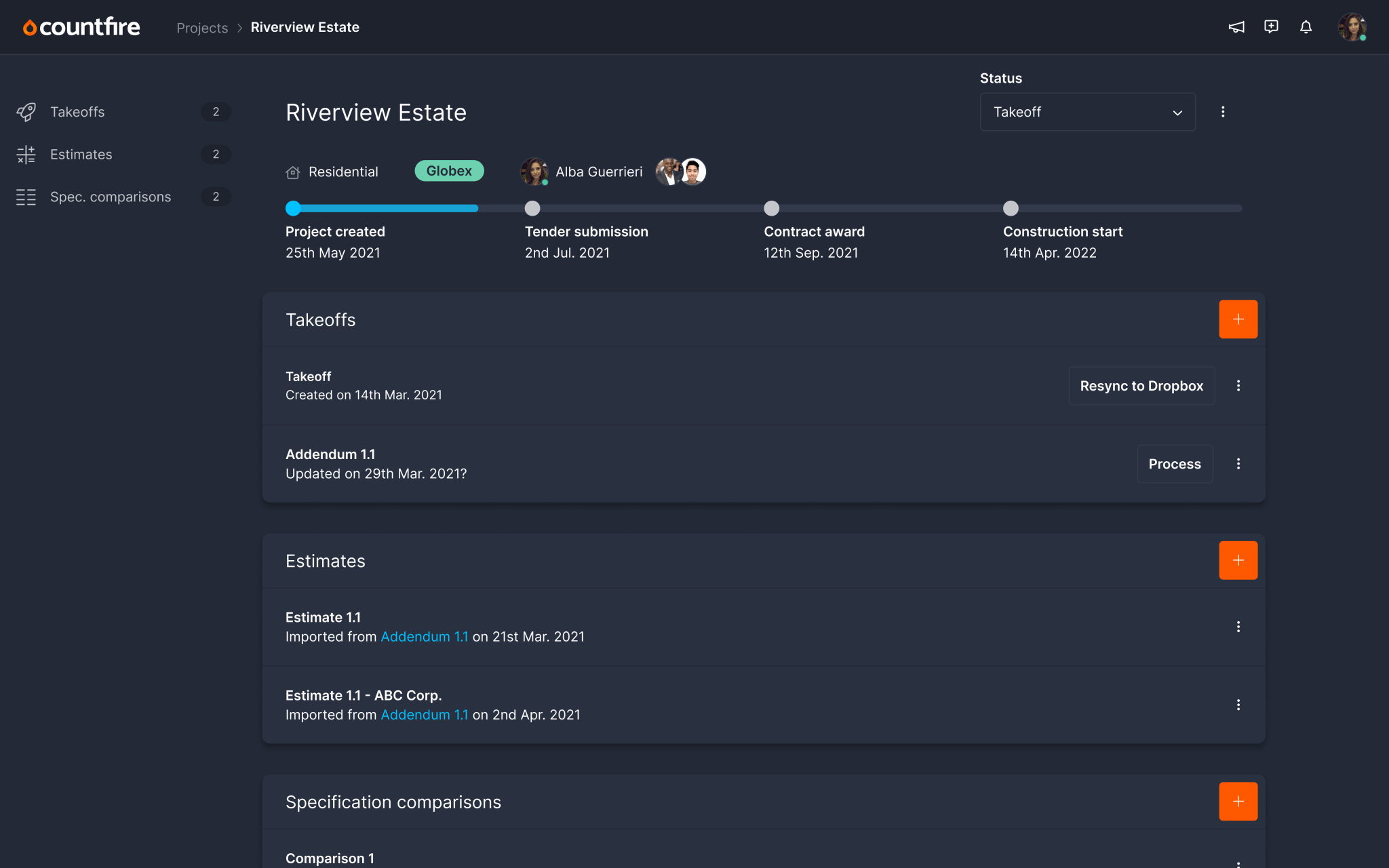The width and height of the screenshot is (1389, 868).
Task: Select the Project created timeline marker
Action: point(293,208)
